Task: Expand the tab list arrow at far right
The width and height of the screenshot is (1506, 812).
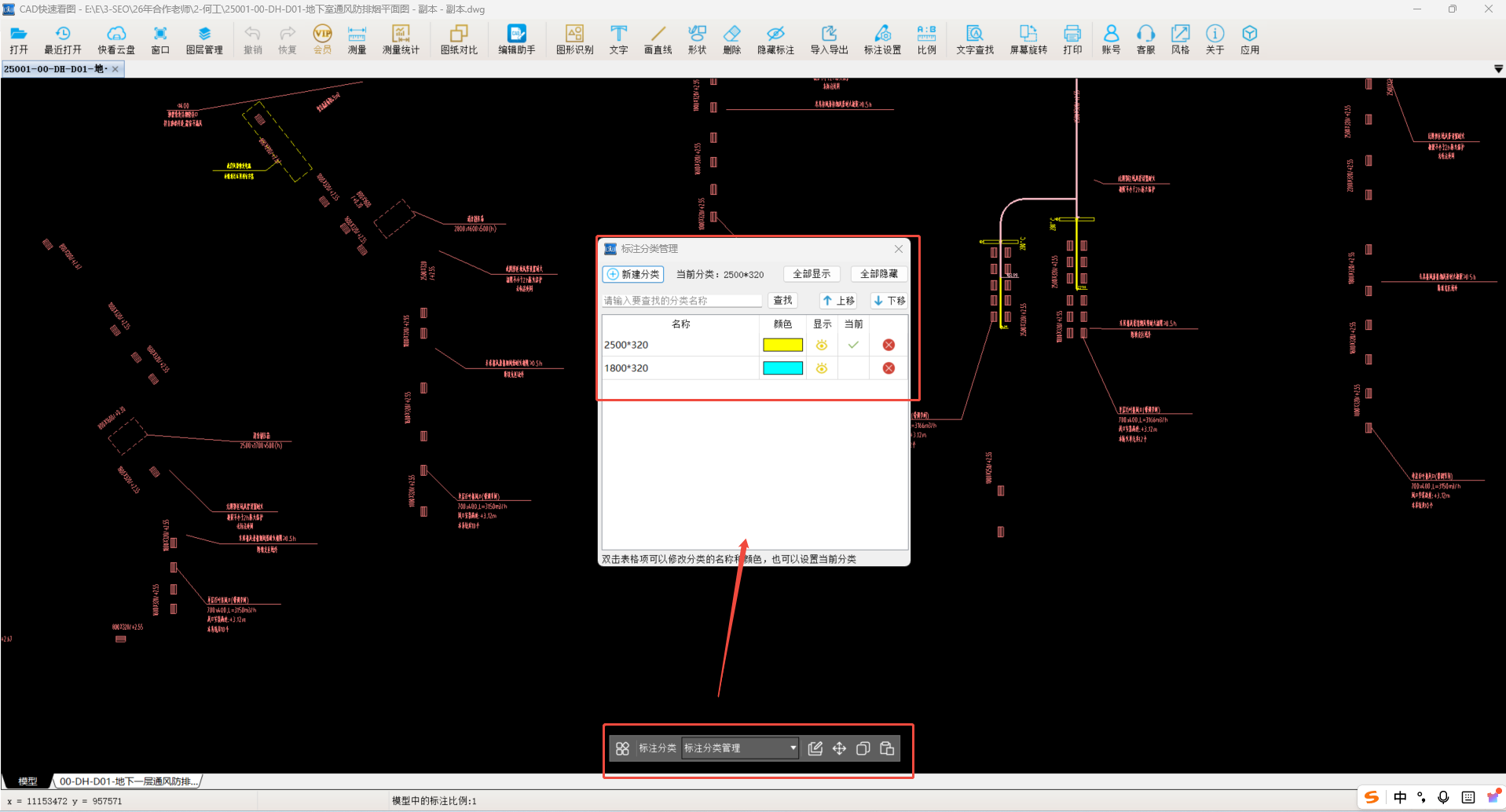Action: [x=1497, y=69]
